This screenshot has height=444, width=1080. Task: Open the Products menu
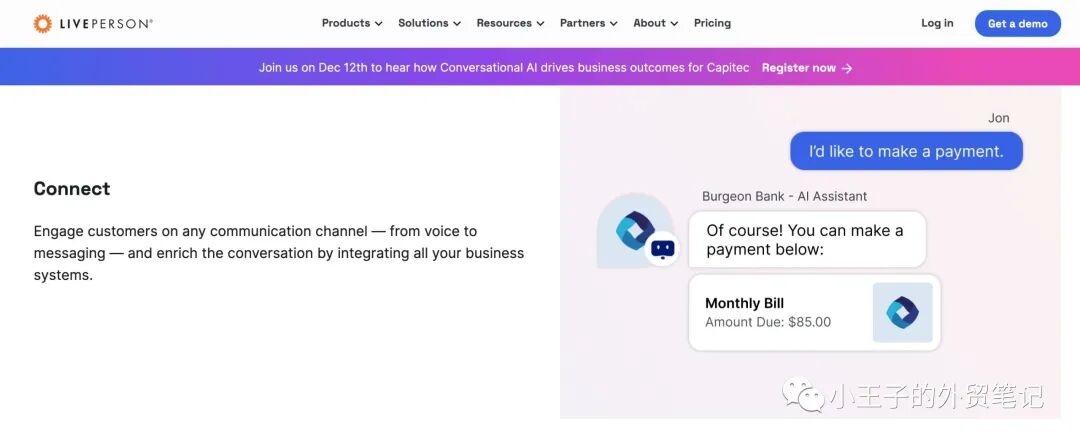coord(352,23)
